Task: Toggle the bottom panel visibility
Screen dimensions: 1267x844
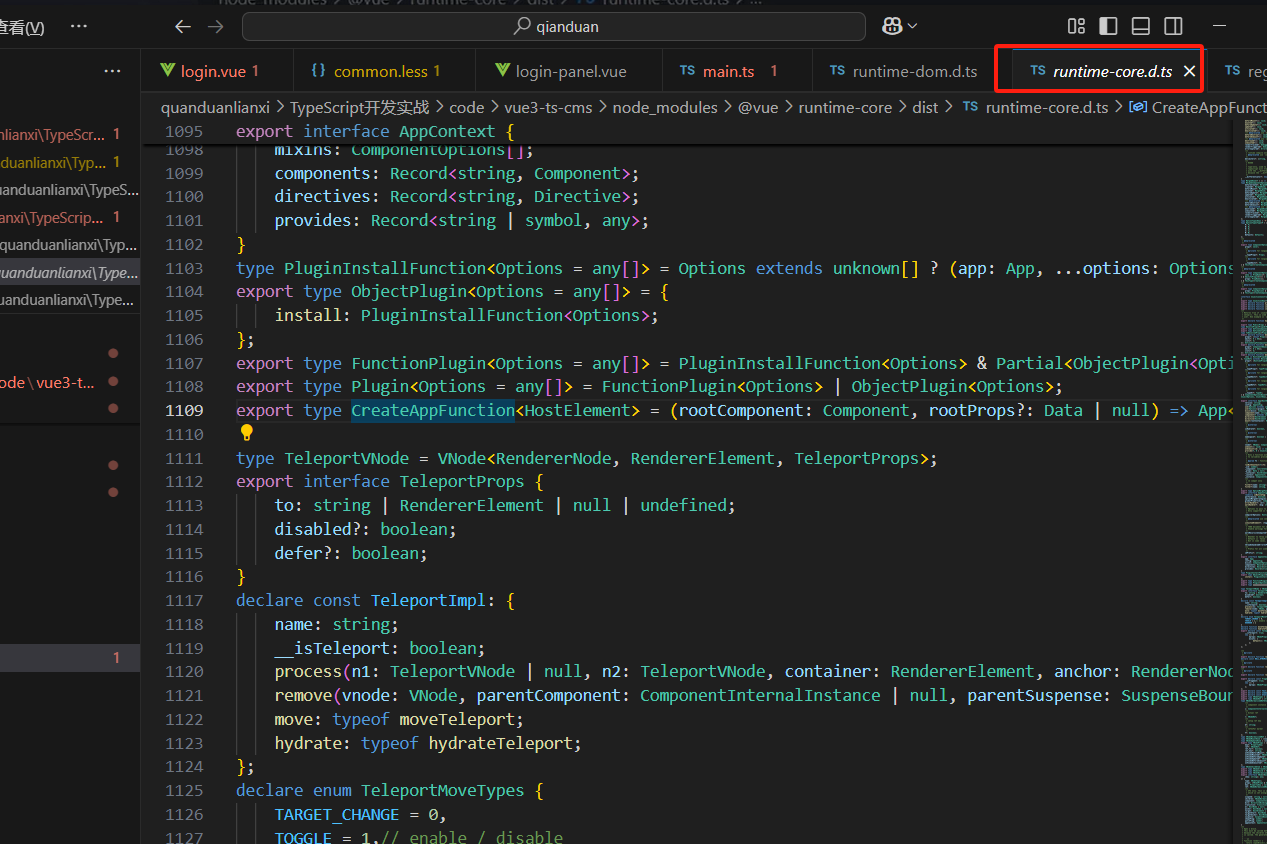Action: 1140,26
